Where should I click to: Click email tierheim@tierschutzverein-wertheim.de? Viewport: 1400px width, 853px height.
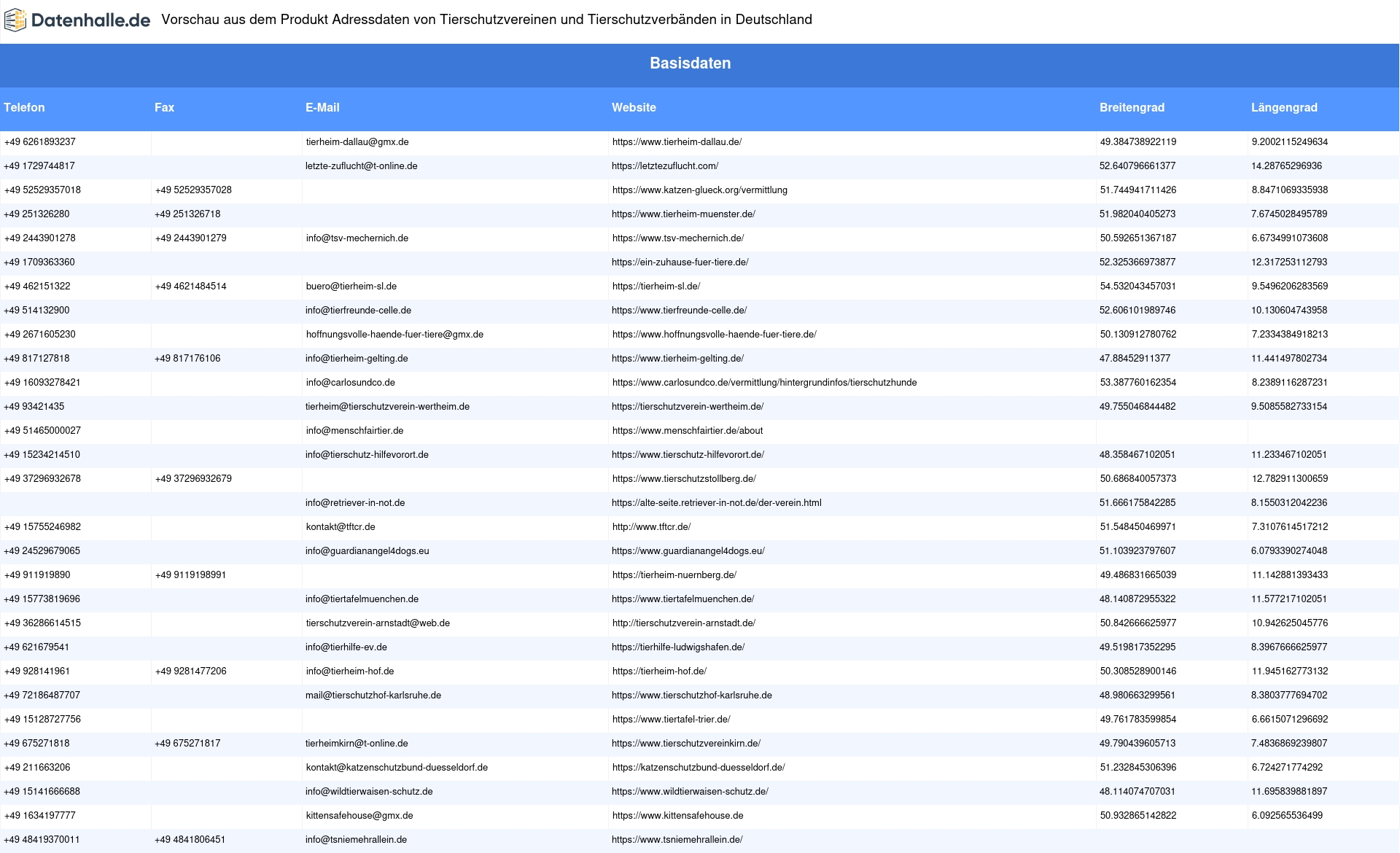(x=387, y=407)
